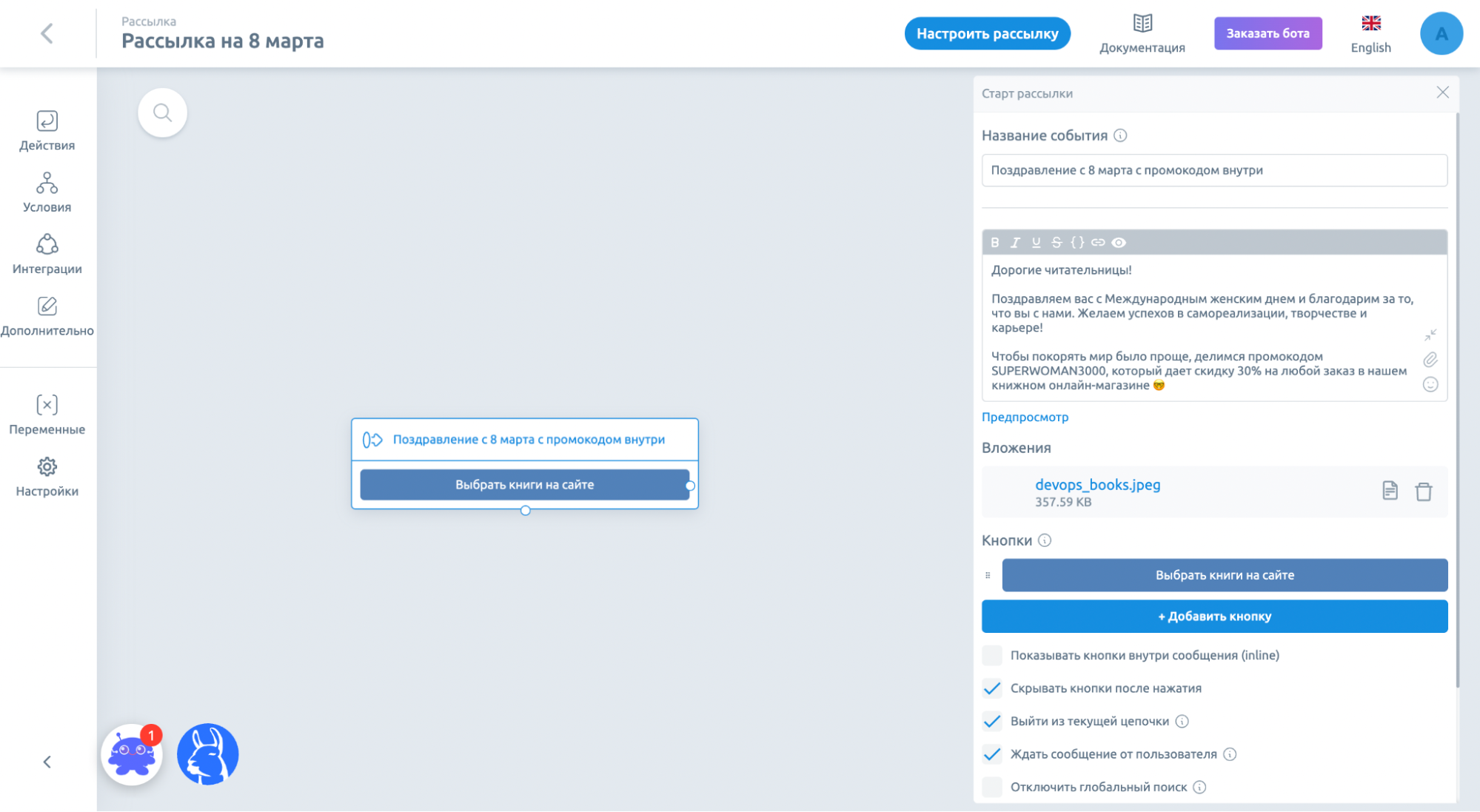Click the back arrow to exit broadcast
1480x812 pixels.
pos(47,33)
